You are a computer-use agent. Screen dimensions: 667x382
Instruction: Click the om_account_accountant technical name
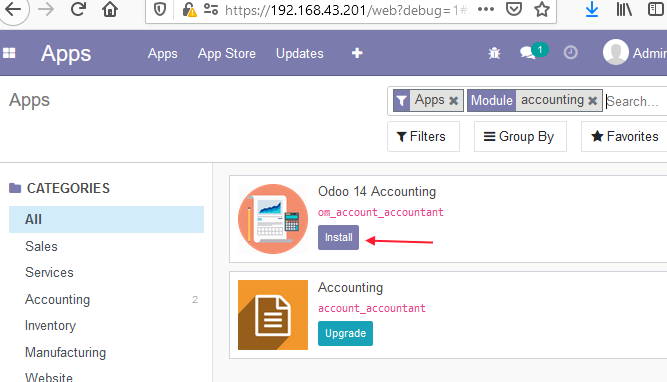(381, 212)
